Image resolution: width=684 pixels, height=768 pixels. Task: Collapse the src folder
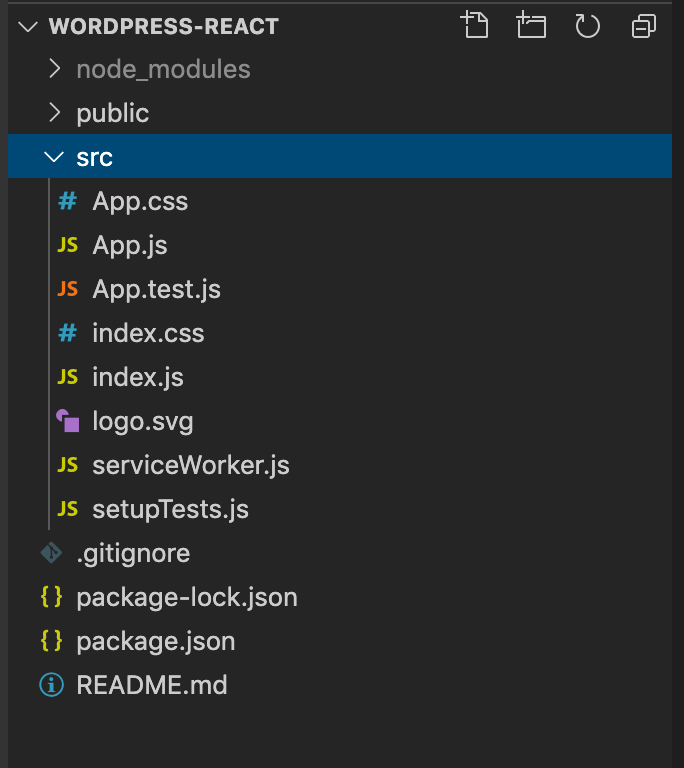(54, 157)
